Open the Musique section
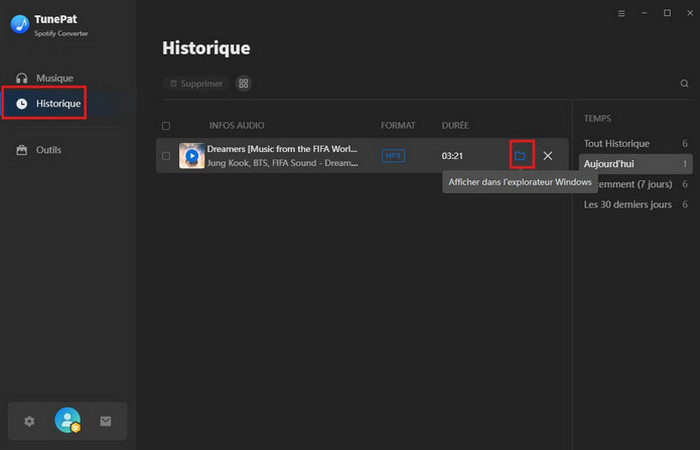Image resolution: width=700 pixels, height=450 pixels. click(54, 78)
